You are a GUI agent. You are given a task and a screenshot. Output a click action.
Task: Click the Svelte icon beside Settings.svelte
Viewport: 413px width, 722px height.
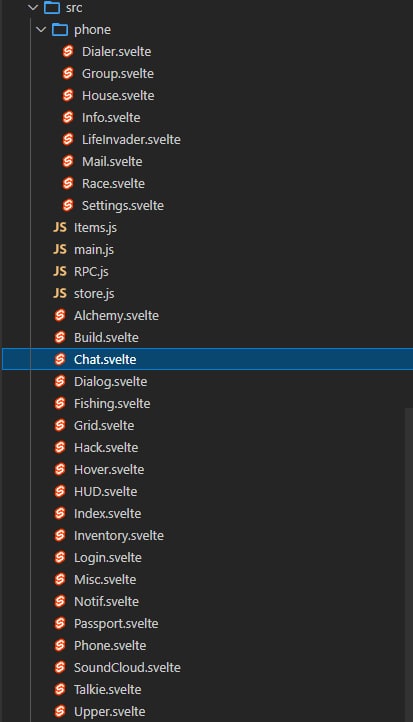[x=68, y=205]
